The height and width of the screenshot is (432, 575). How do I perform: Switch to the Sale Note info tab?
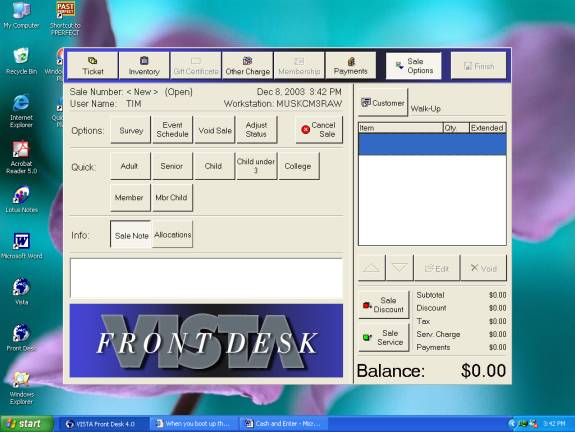click(x=131, y=235)
